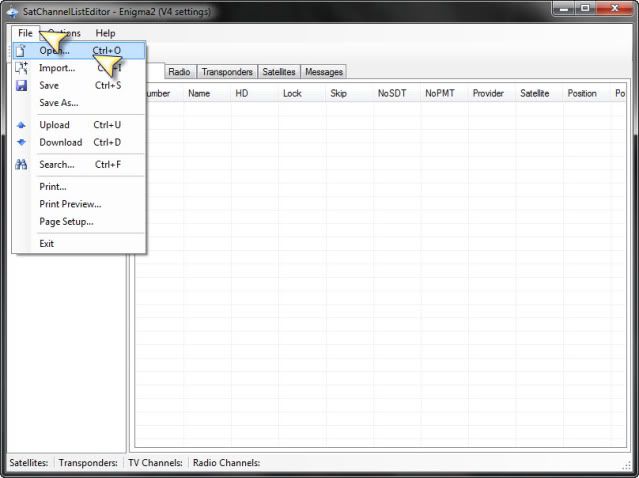Screen dimensions: 639x478
Task: Click the floppy disk Save icon
Action: point(21,86)
